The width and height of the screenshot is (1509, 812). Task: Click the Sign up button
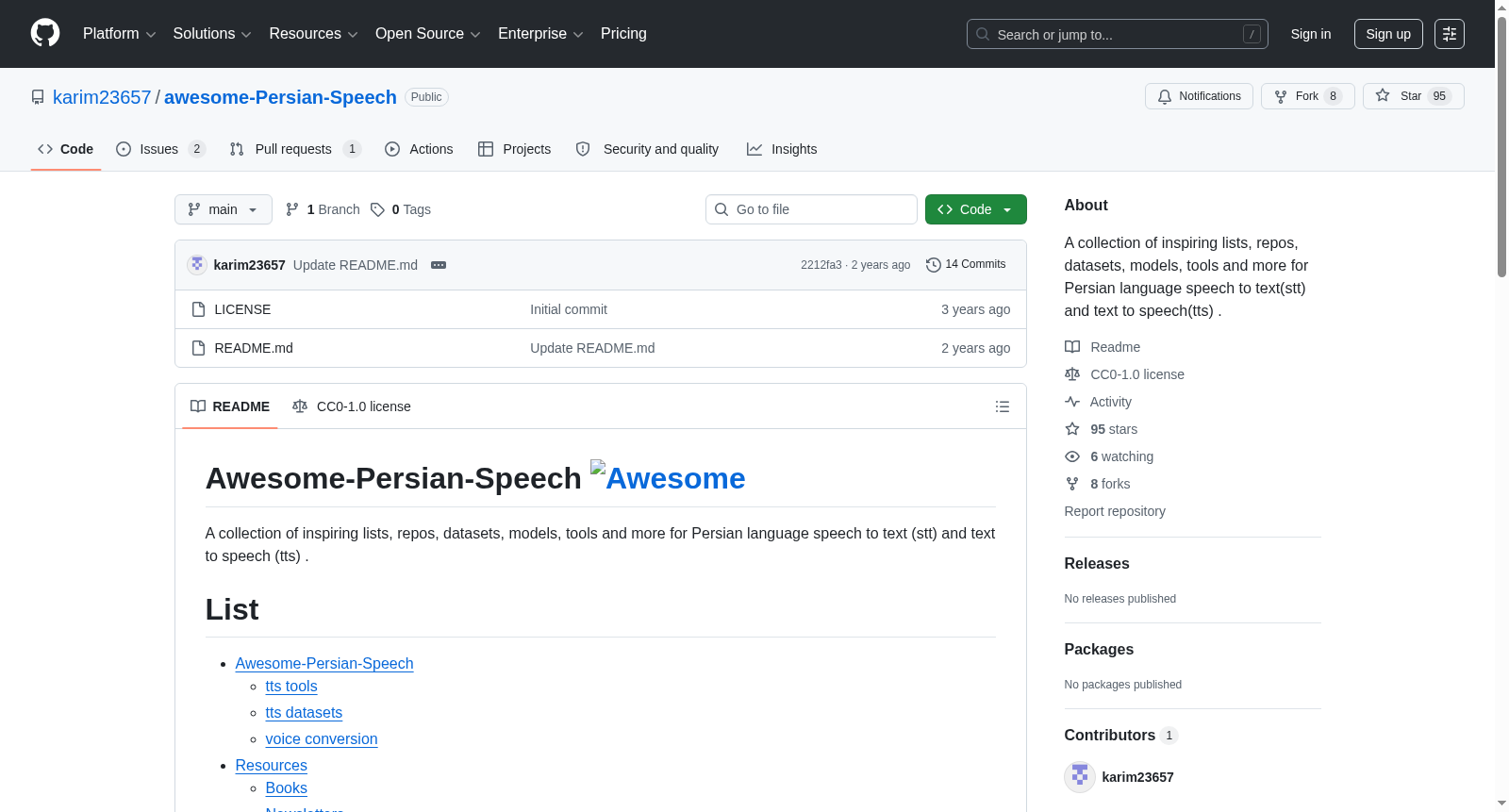click(1388, 34)
